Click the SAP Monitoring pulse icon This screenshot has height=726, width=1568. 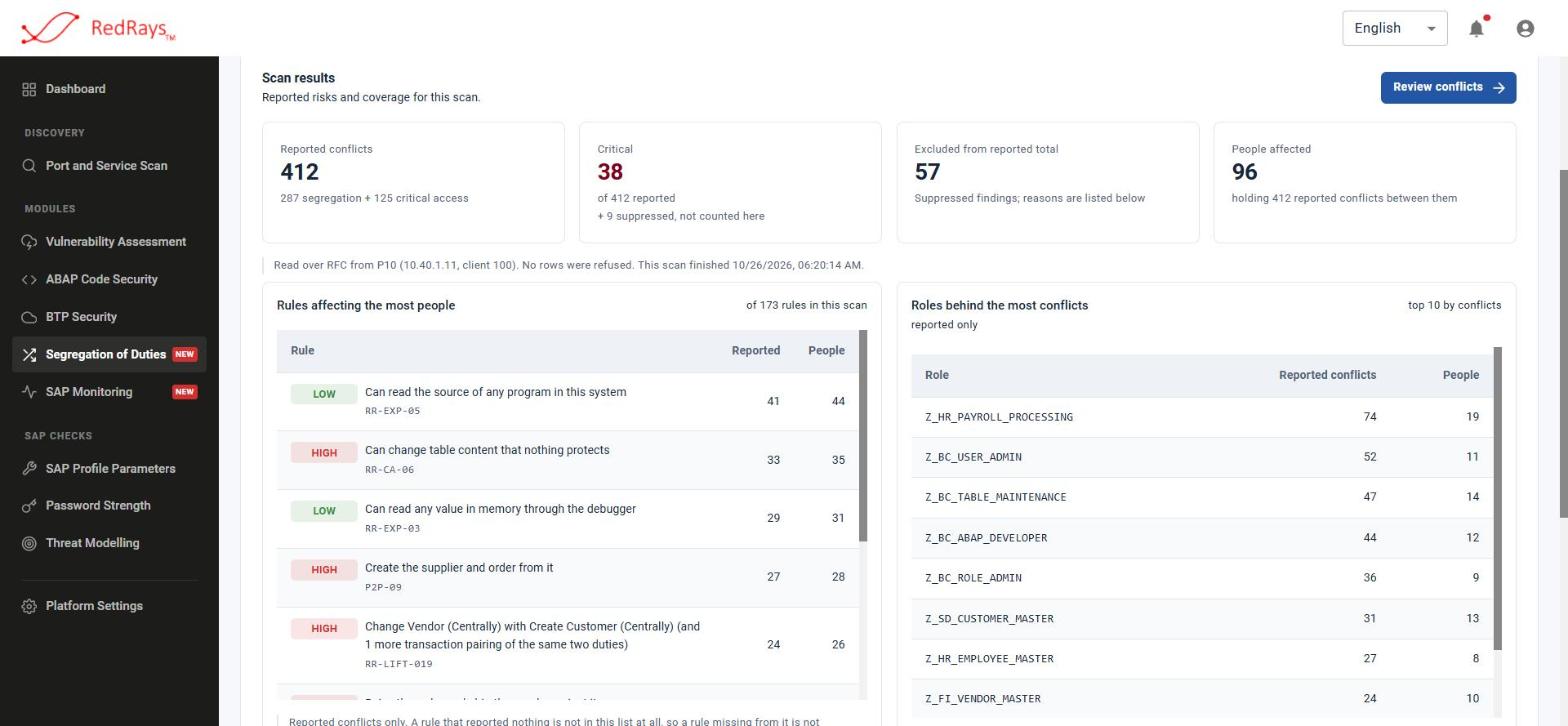[29, 392]
